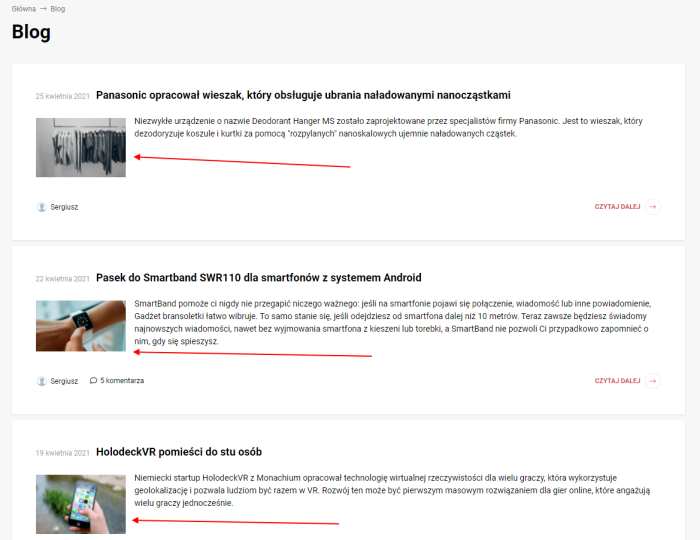The width and height of the screenshot is (700, 540).
Task: Click the Blog breadcrumb item
Action: (x=58, y=9)
